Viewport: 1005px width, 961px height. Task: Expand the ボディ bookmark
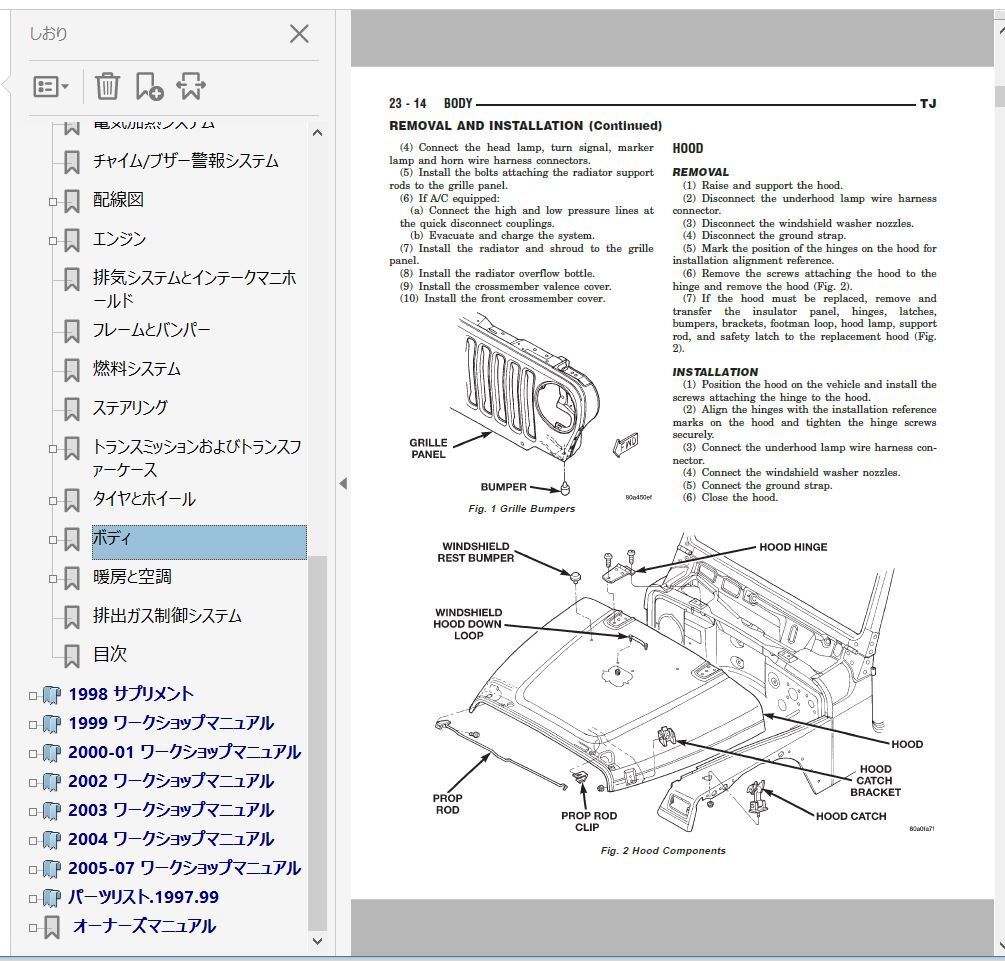53,540
